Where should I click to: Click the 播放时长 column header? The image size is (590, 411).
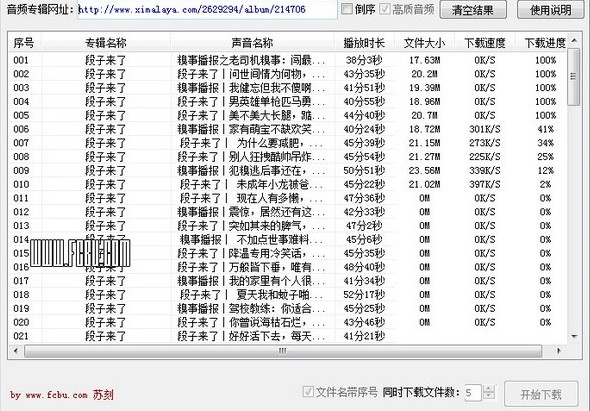364,43
